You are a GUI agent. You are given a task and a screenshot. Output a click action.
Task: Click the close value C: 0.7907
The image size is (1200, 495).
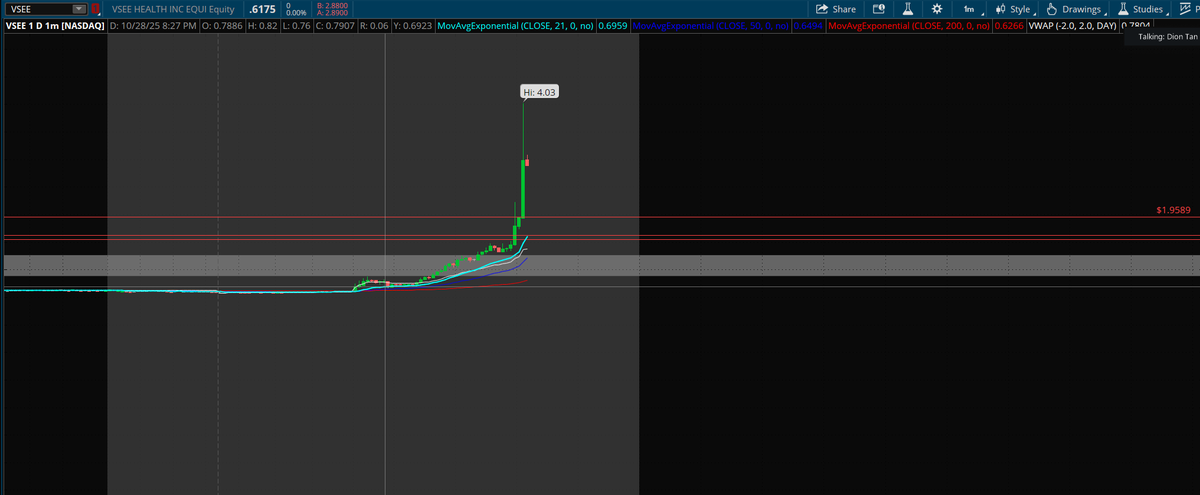pyautogui.click(x=335, y=24)
